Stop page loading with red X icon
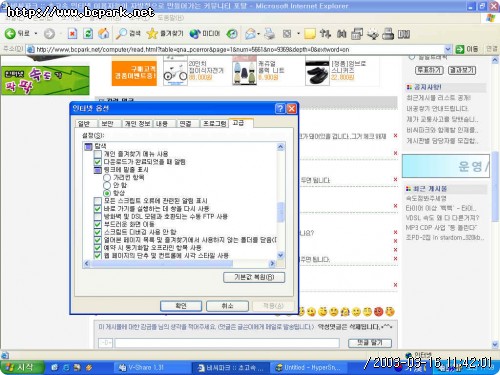The width and height of the screenshot is (500, 375). coord(72,33)
